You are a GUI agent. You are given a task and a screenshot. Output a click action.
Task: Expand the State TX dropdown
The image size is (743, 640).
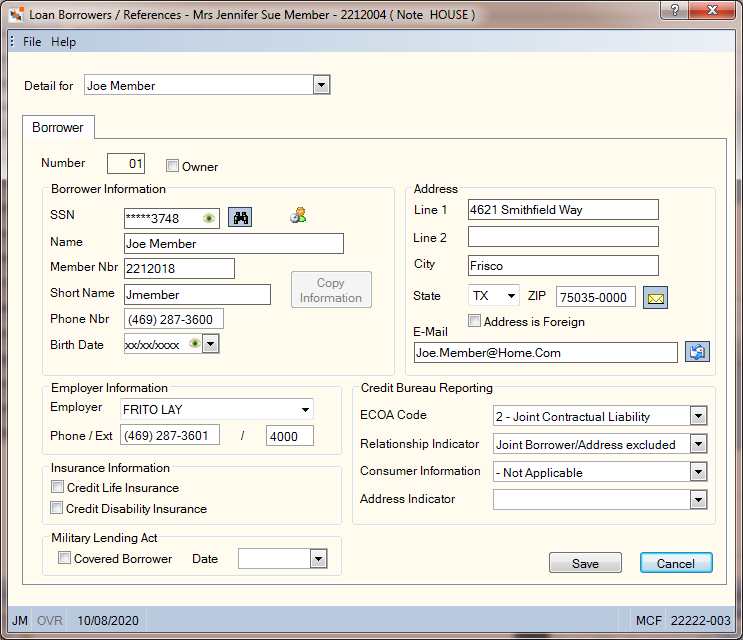(511, 296)
